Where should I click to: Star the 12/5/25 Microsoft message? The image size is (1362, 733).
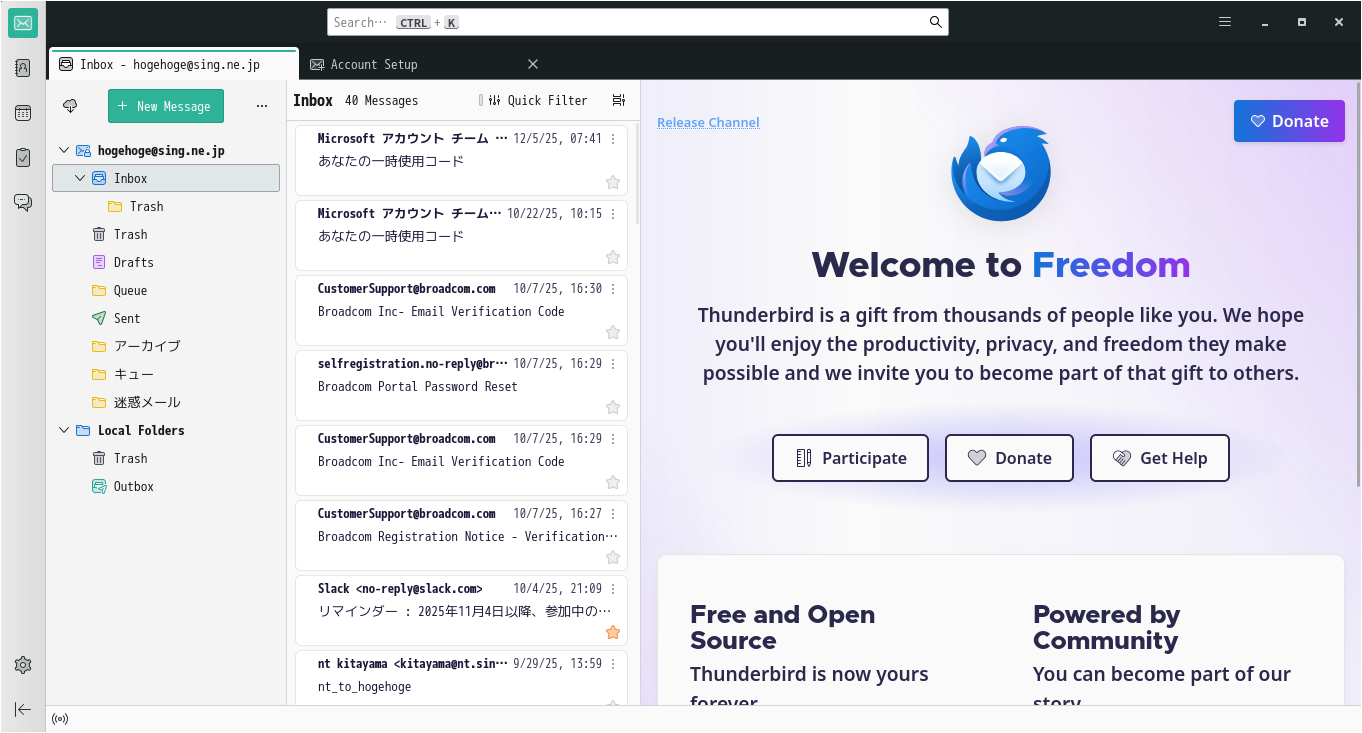coord(613,182)
